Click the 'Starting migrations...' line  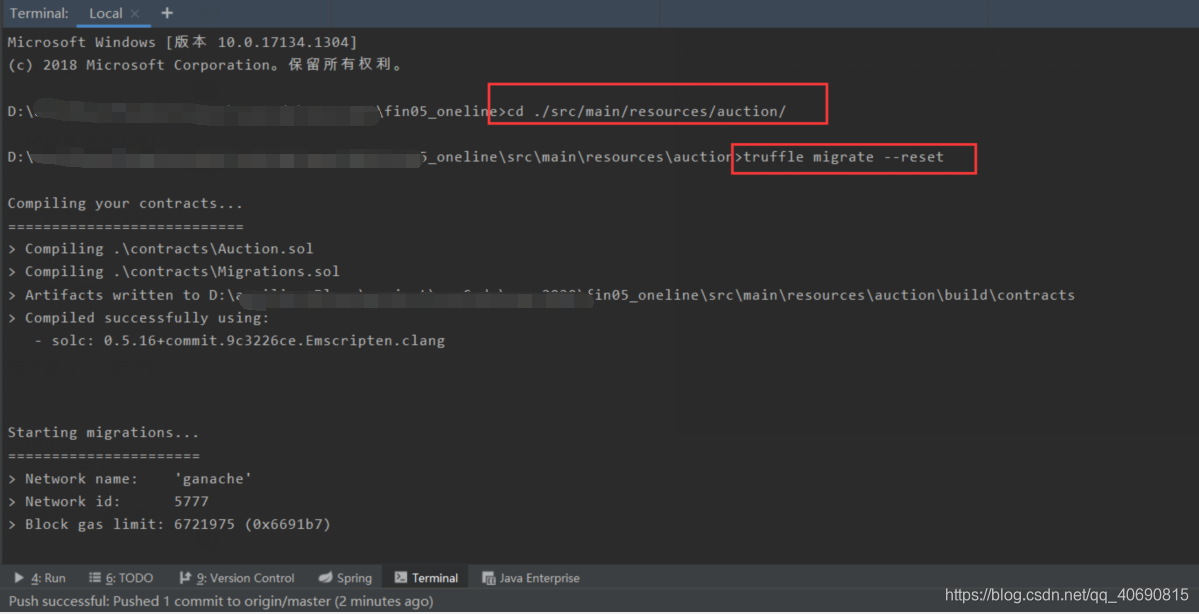point(103,433)
